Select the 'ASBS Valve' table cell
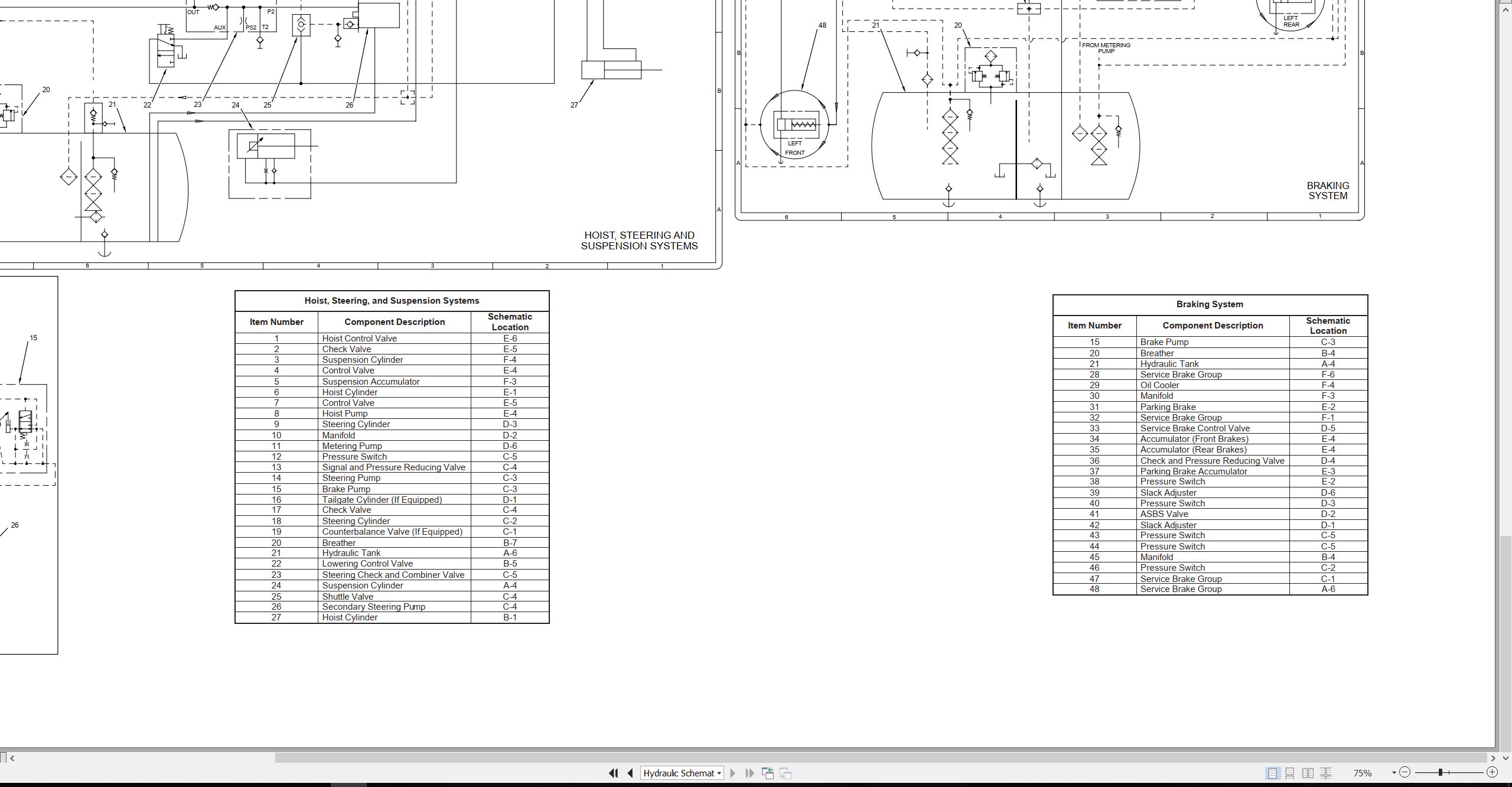Viewport: 1512px width, 787px height. click(1213, 514)
